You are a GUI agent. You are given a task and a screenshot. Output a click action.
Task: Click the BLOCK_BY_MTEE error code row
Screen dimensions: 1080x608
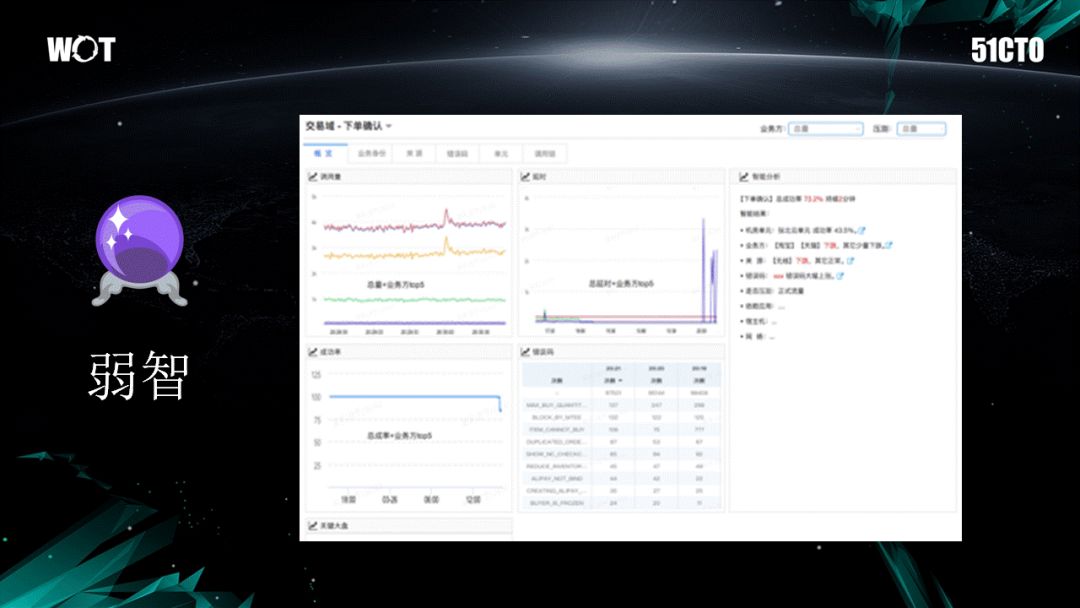(x=621, y=417)
